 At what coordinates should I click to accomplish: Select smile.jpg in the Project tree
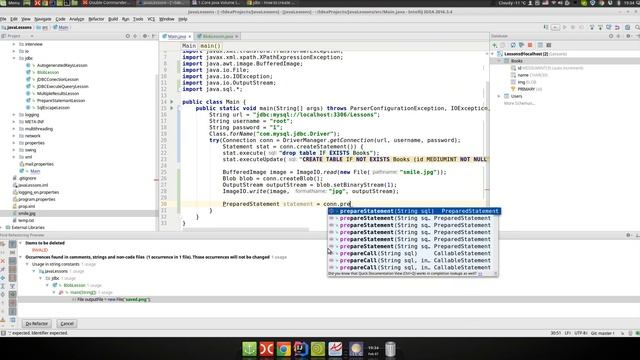(x=27, y=213)
